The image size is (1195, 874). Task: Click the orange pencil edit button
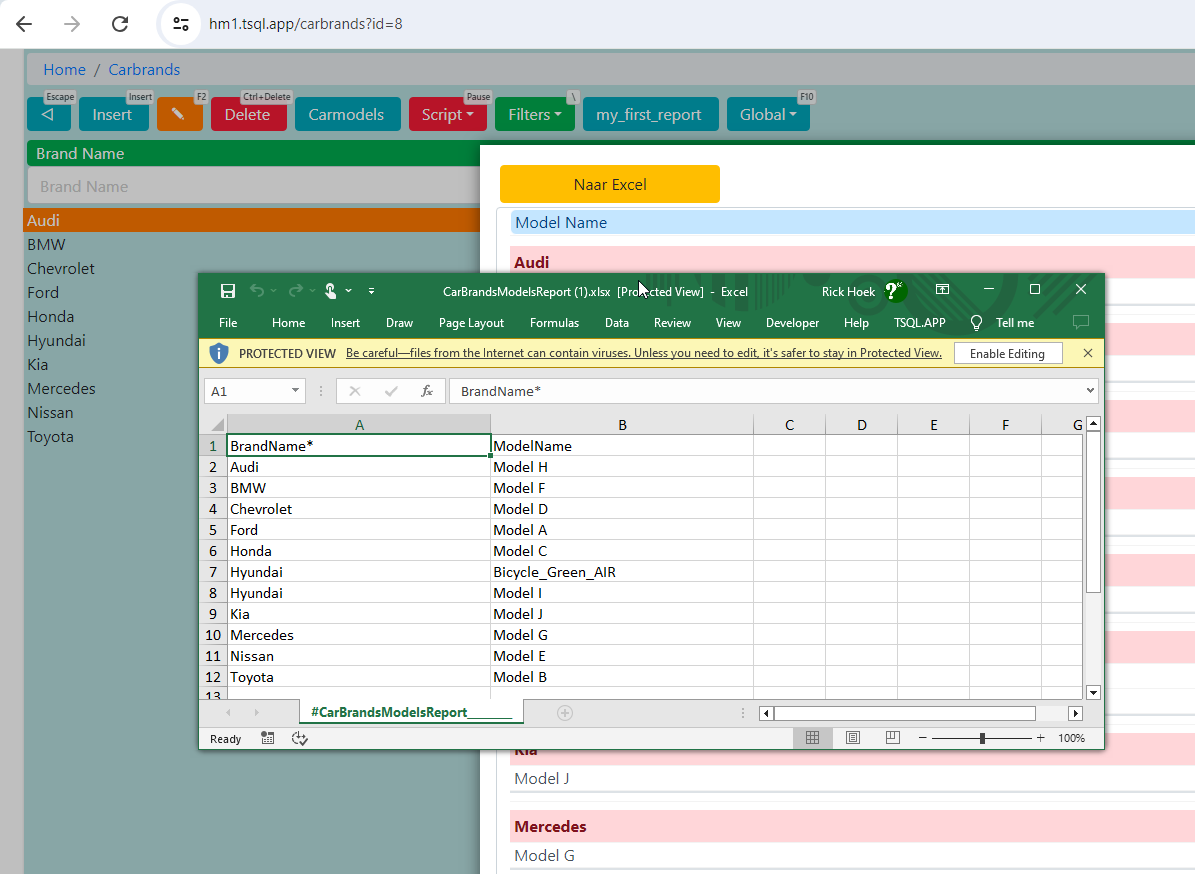tap(180, 114)
